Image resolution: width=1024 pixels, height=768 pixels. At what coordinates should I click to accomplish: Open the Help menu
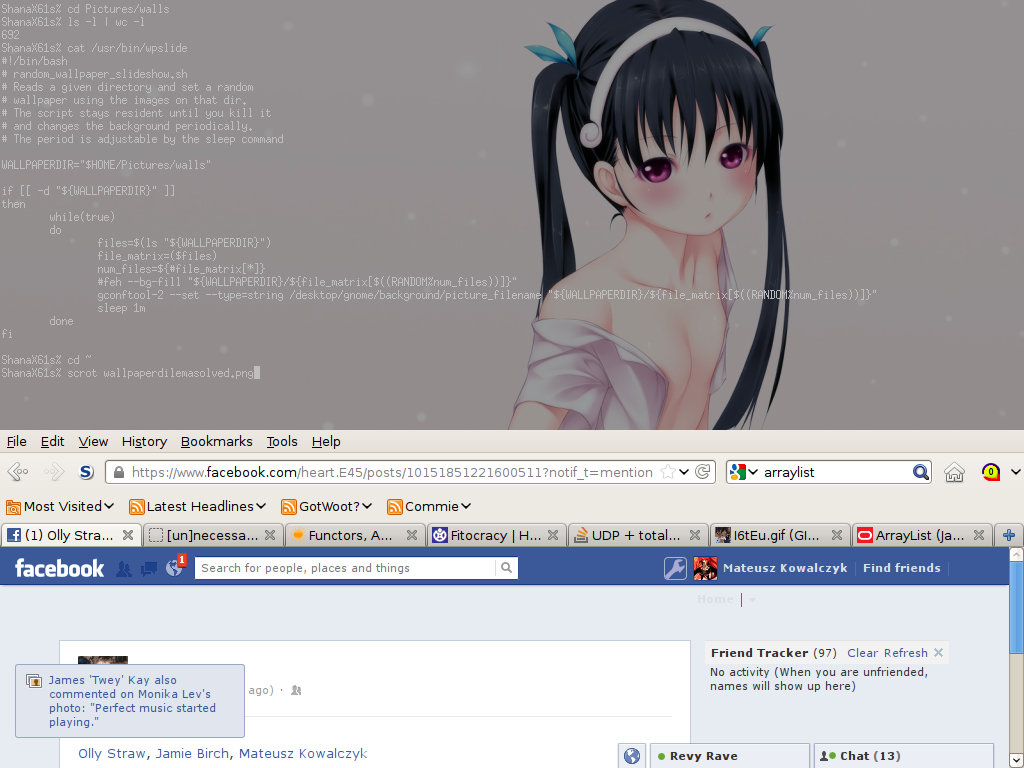pyautogui.click(x=326, y=441)
